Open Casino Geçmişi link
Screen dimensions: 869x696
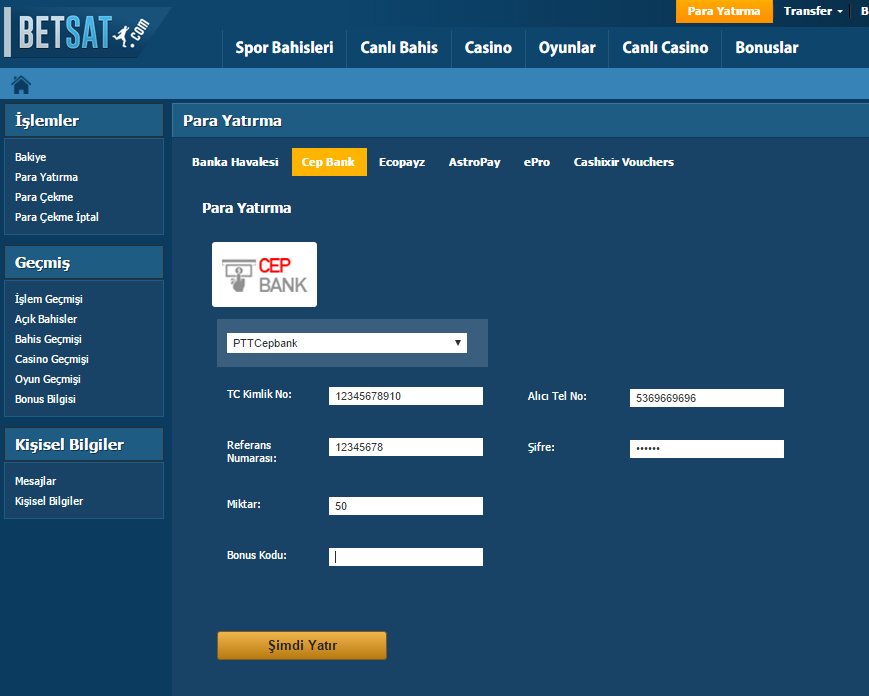tap(52, 359)
